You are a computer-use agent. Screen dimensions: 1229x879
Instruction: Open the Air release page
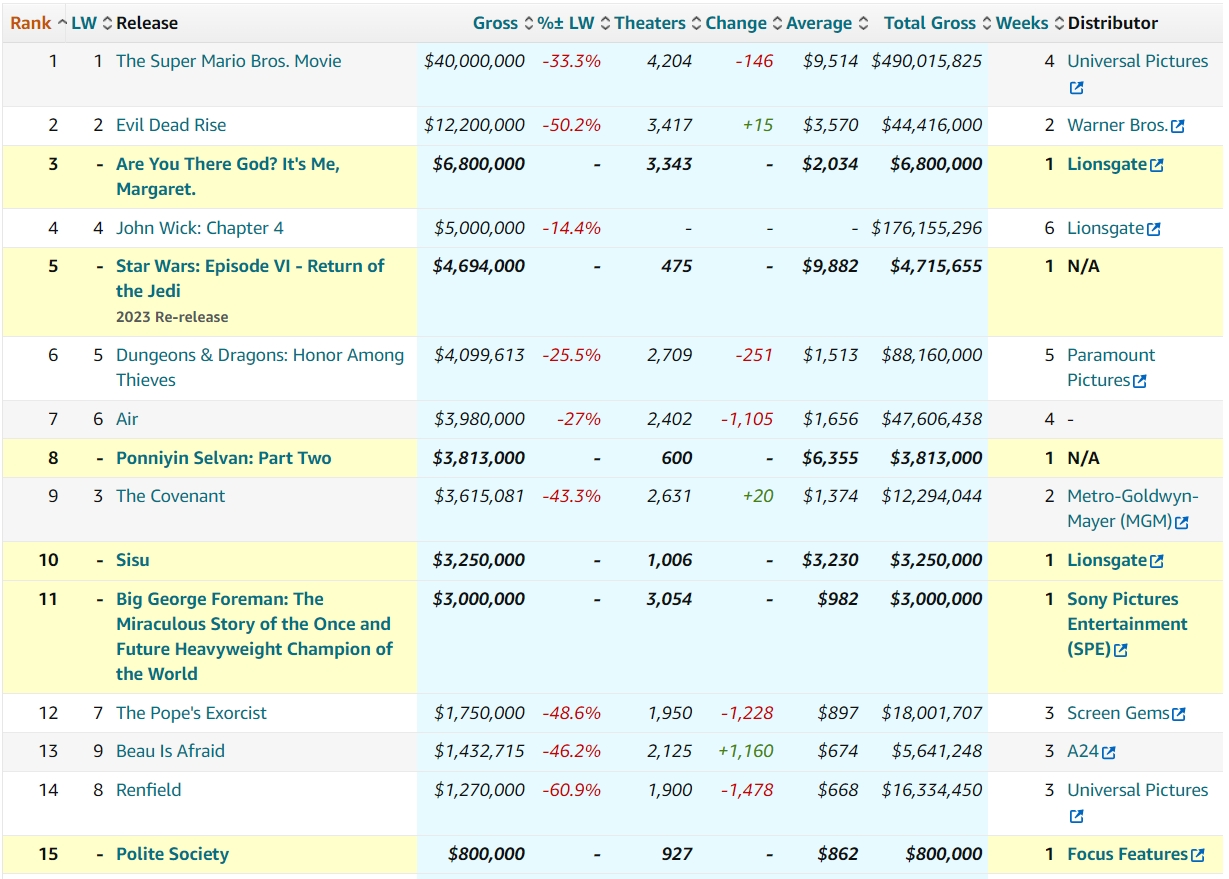[127, 419]
